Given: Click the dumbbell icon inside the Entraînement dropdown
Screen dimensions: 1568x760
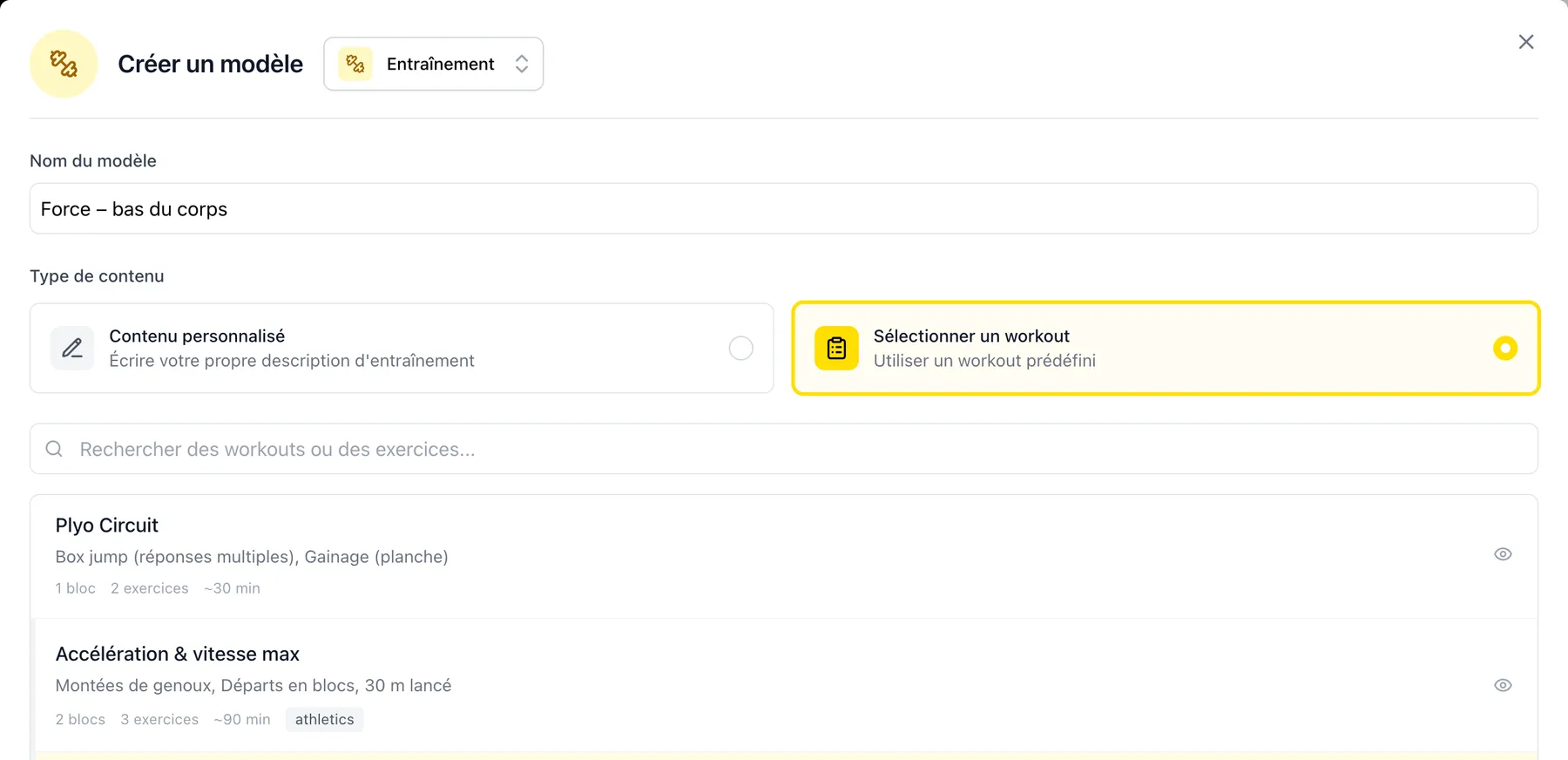Looking at the screenshot, I should pos(355,64).
